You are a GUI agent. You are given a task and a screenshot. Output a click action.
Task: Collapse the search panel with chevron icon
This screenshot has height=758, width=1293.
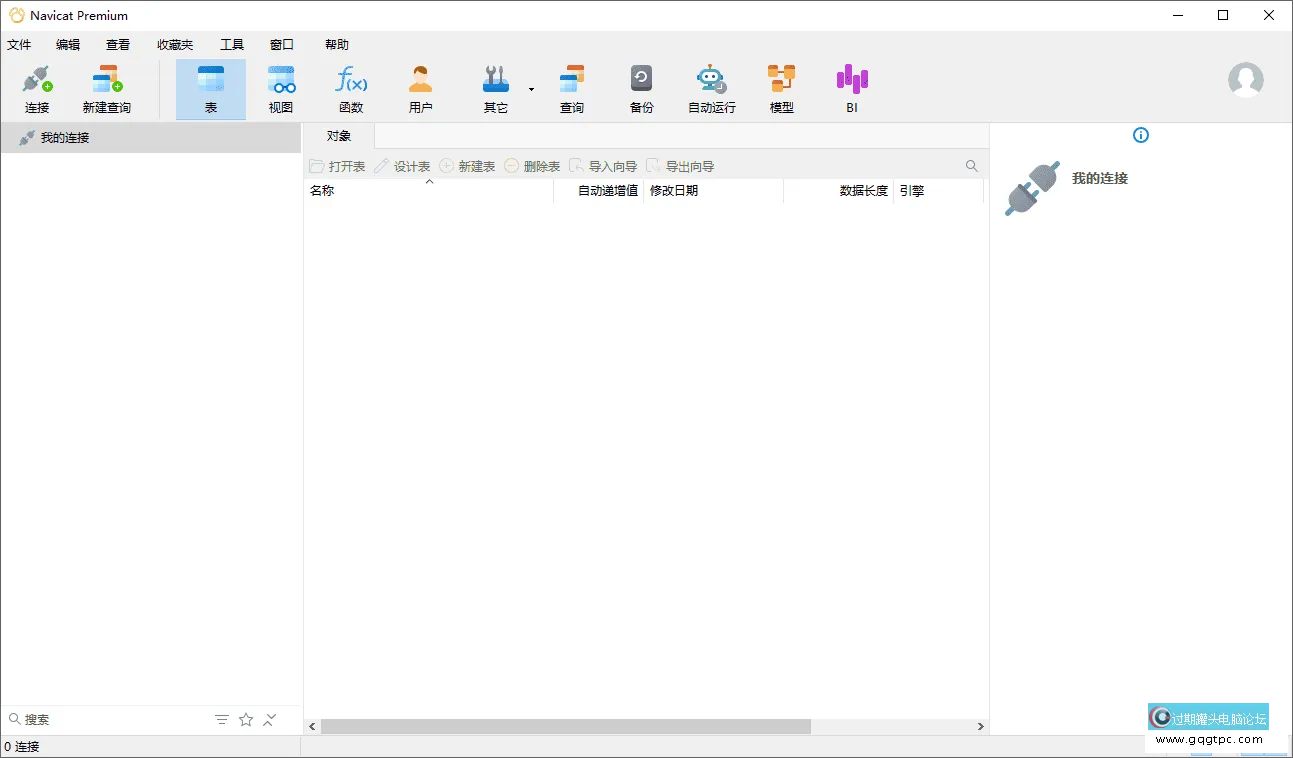269,719
